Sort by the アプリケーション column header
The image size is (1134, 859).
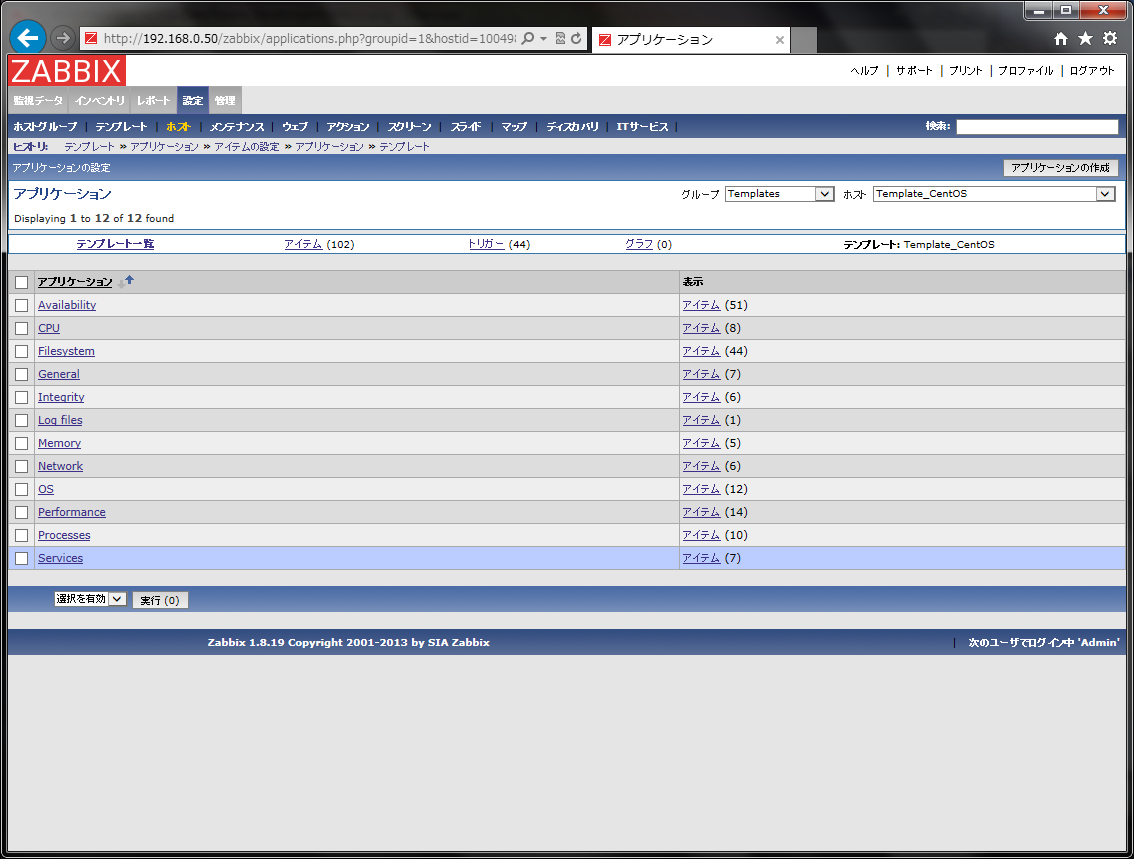pyautogui.click(x=75, y=282)
